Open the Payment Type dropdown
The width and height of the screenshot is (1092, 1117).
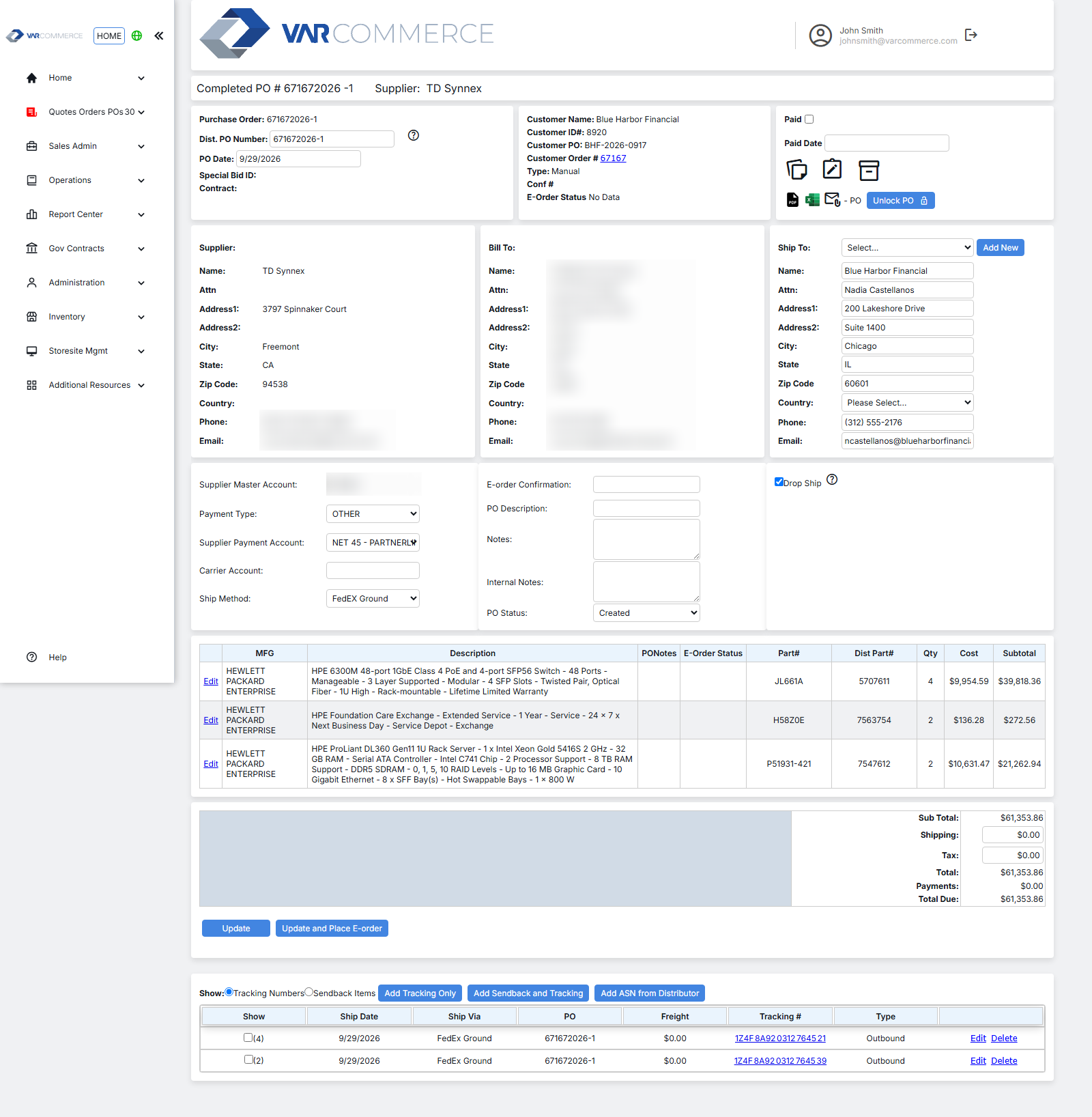tap(373, 514)
